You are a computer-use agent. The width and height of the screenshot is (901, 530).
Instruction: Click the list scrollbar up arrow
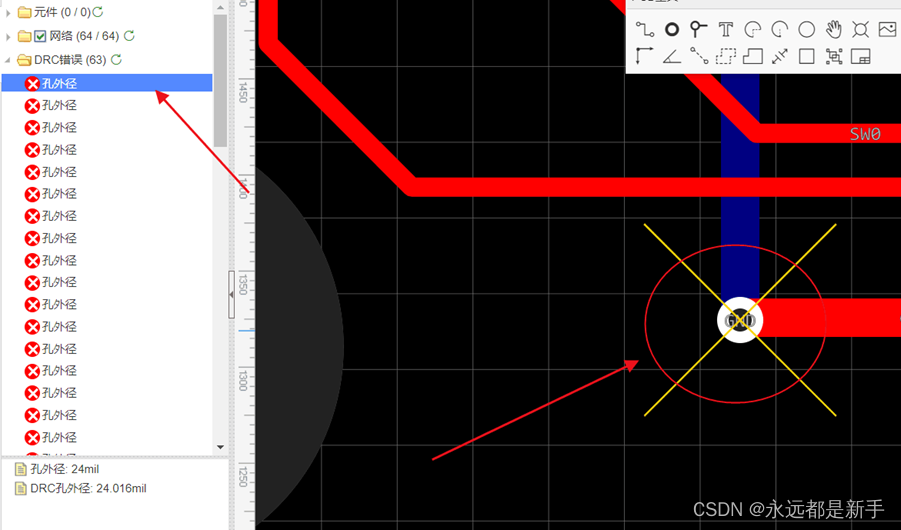tap(220, 8)
